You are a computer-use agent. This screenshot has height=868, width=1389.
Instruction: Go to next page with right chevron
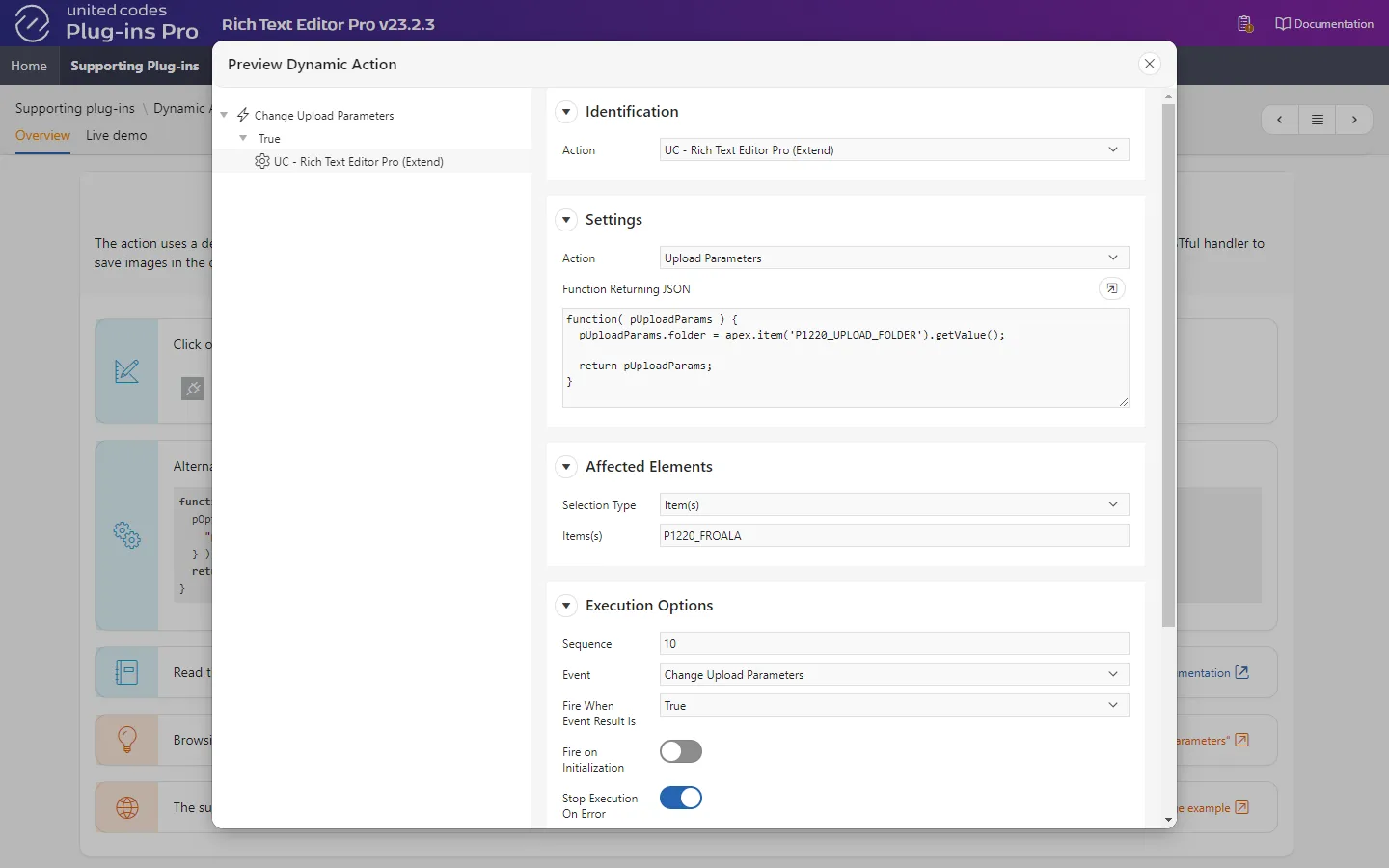click(1354, 120)
